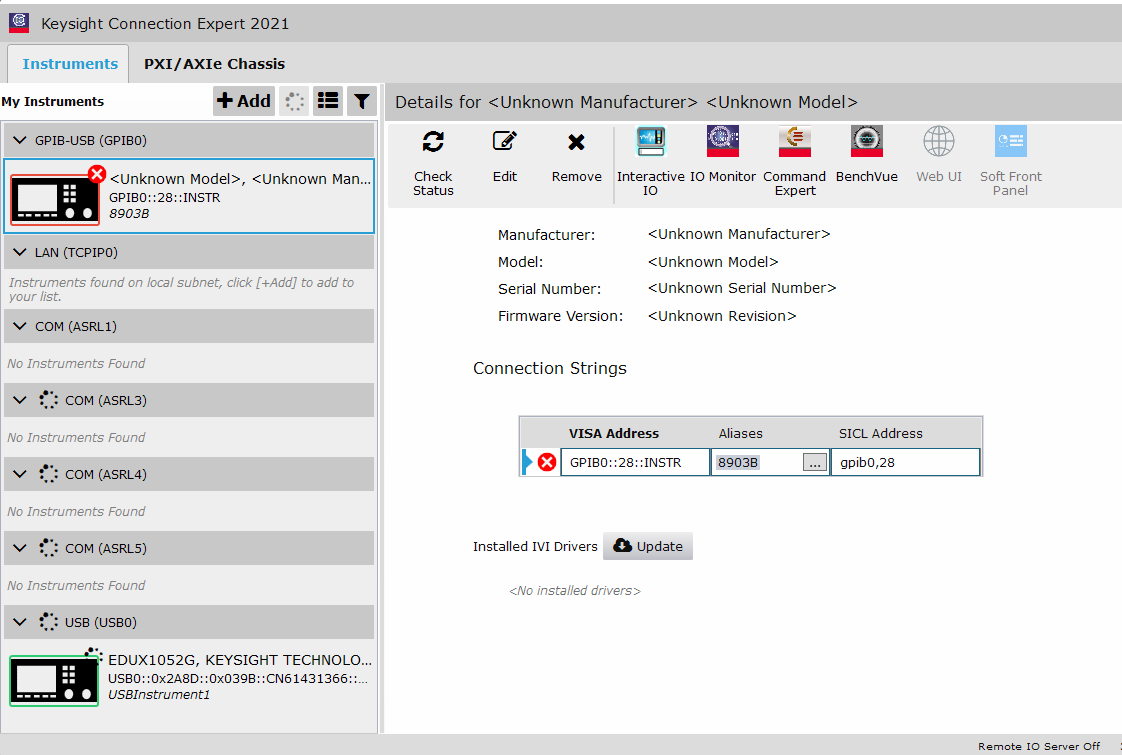Screen dimensions: 1122x755
Task: Click the red error icon on 8903B instrument
Action: (97, 174)
